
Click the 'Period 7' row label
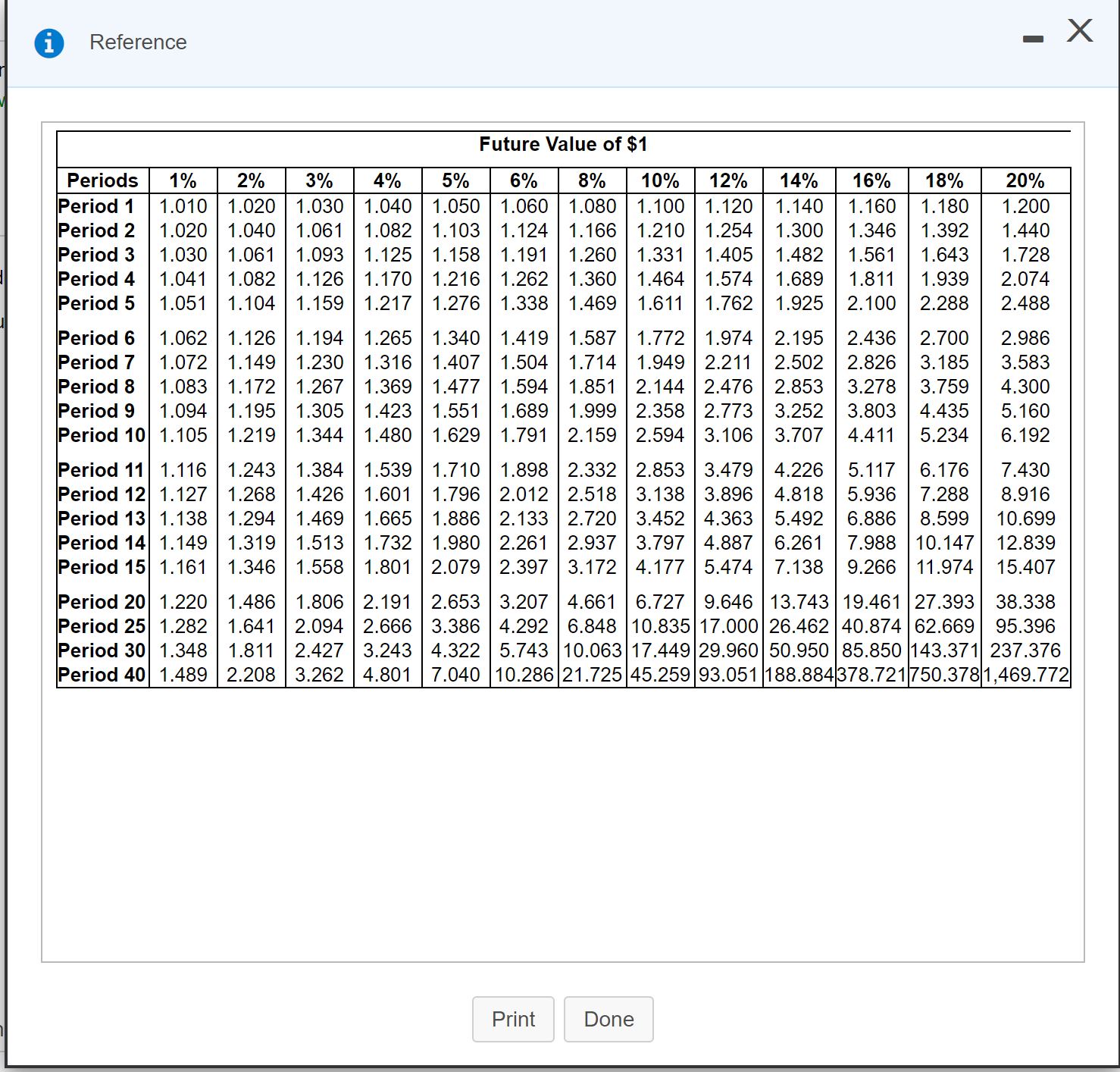[x=96, y=362]
